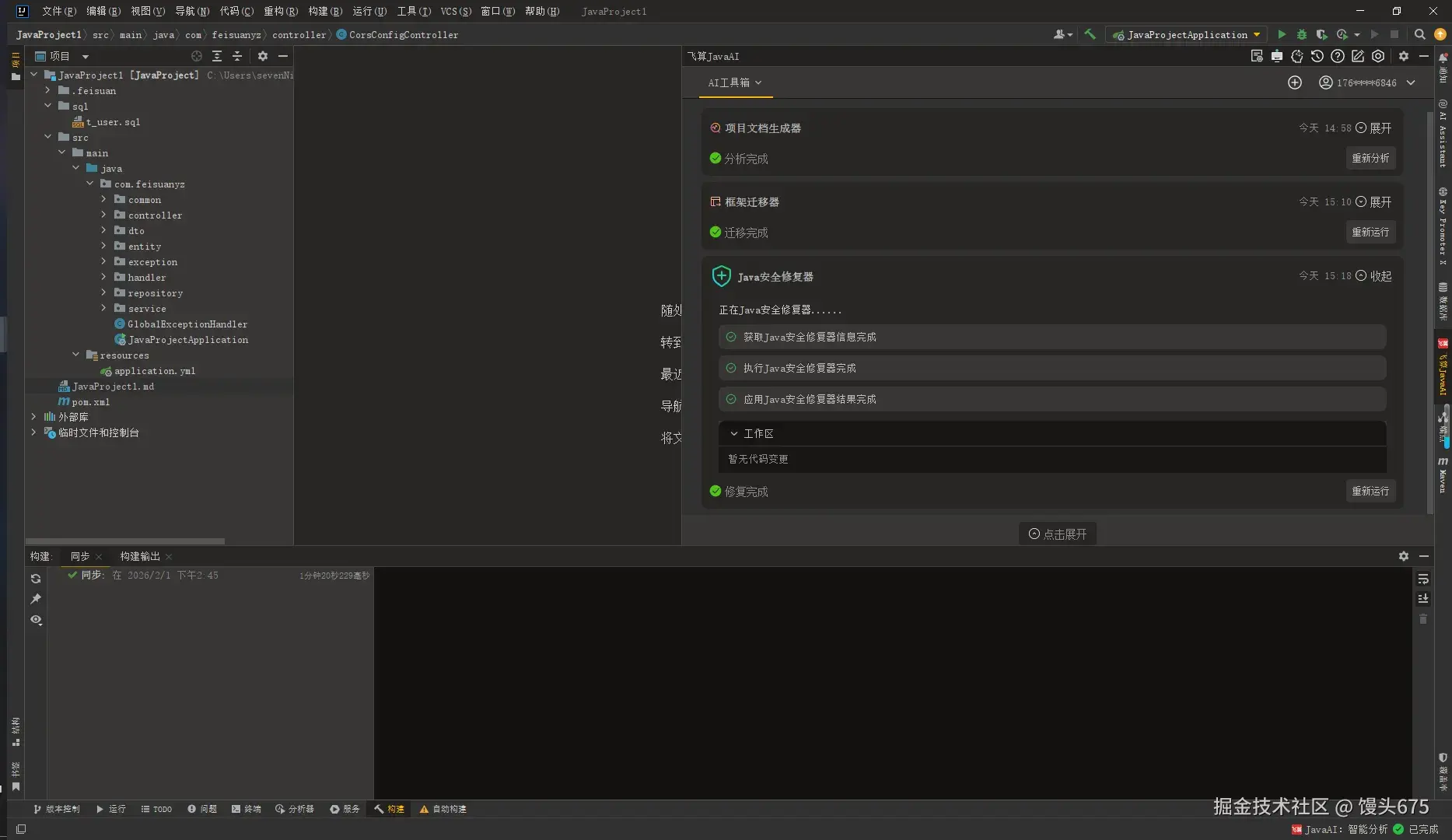Open the history clock icon in JavaAI panel
This screenshot has height=840, width=1452.
pos(1317,56)
